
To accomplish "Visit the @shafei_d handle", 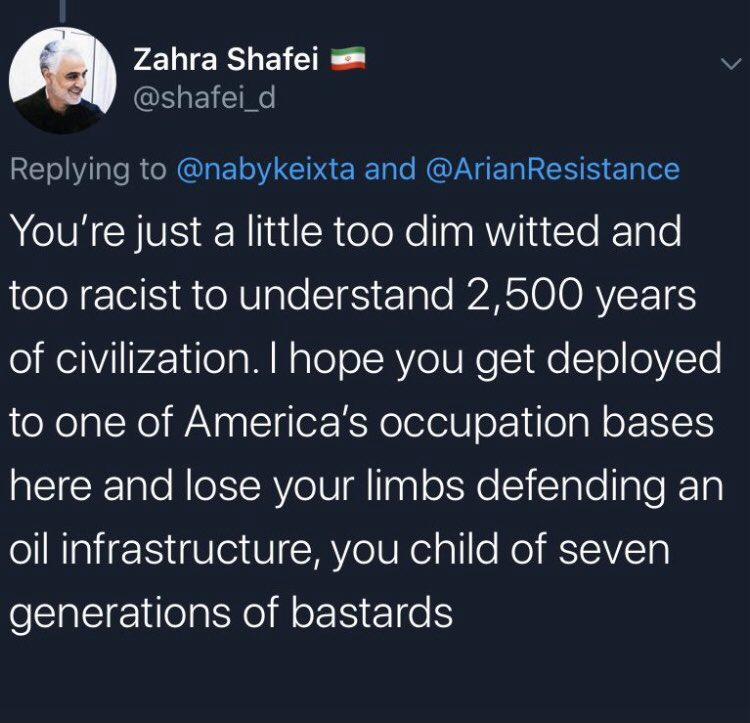I will pyautogui.click(x=204, y=98).
